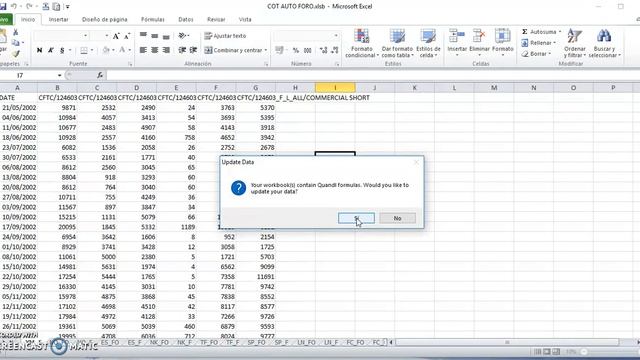The image size is (640, 360).
Task: Toggle Ajustar texto wrap
Action: click(x=225, y=36)
